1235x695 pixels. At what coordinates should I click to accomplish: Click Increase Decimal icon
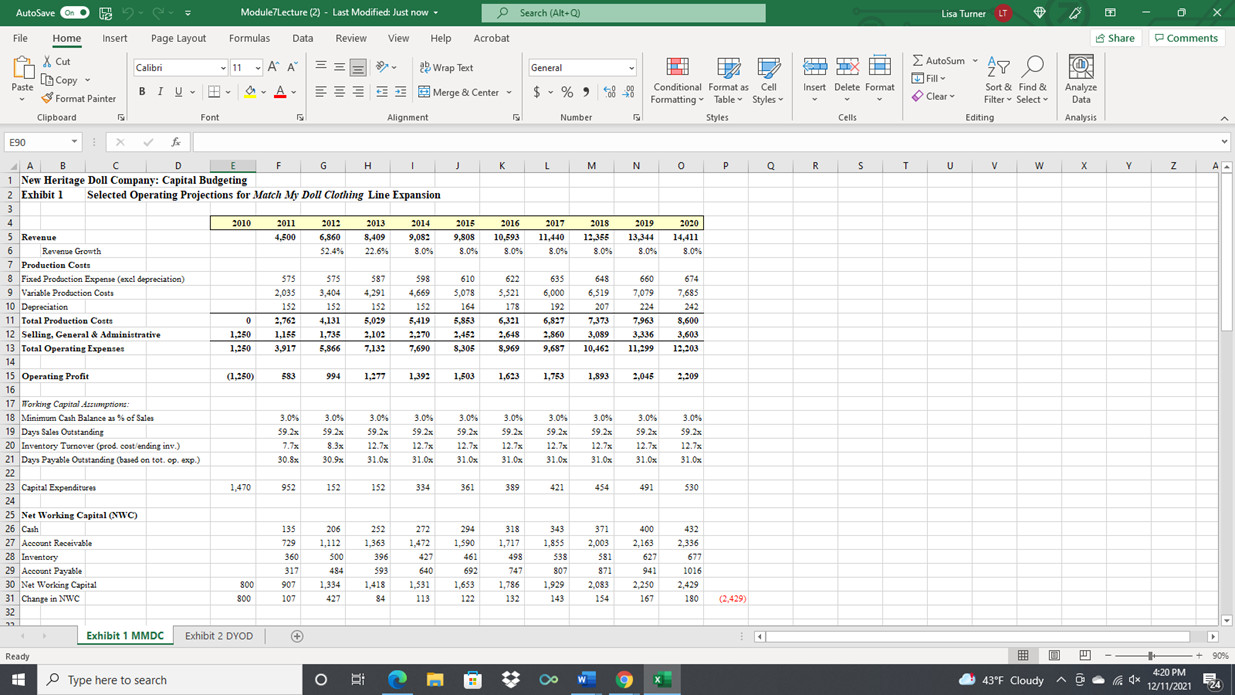(x=610, y=92)
